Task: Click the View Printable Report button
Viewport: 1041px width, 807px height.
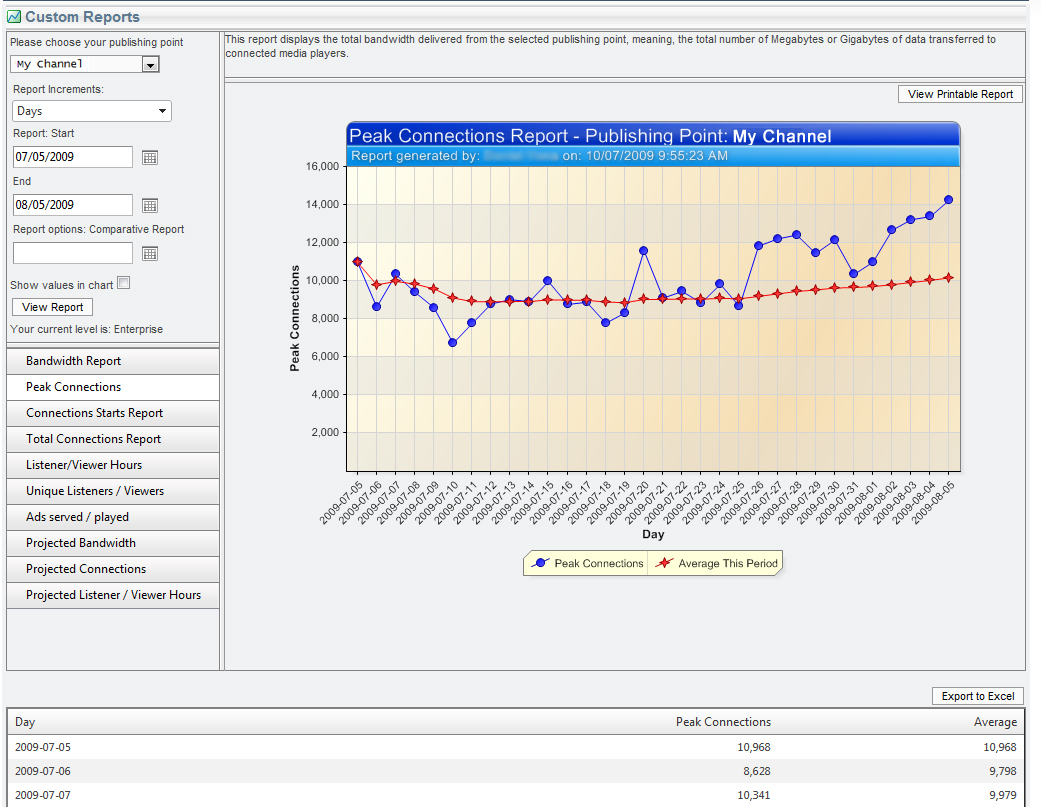Action: point(960,94)
